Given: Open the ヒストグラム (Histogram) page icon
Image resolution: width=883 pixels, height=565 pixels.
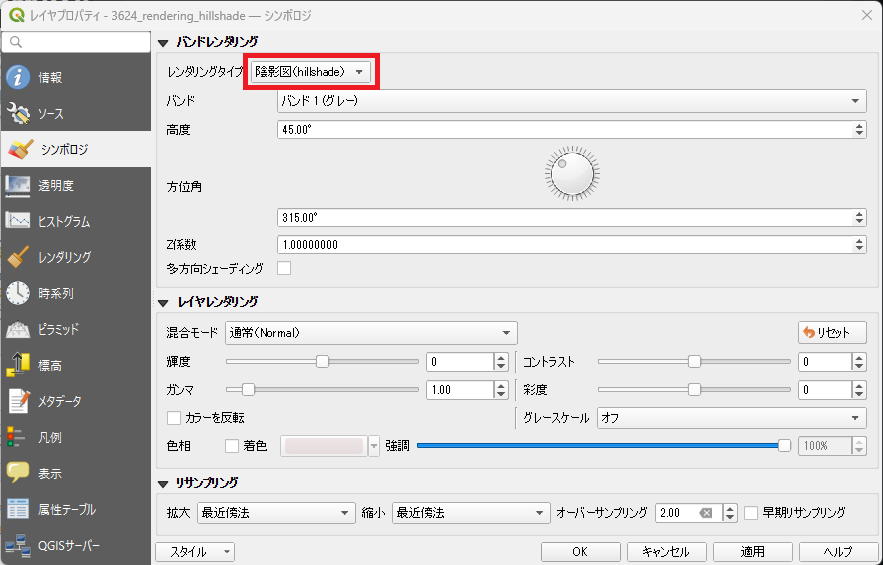Looking at the screenshot, I should point(18,221).
